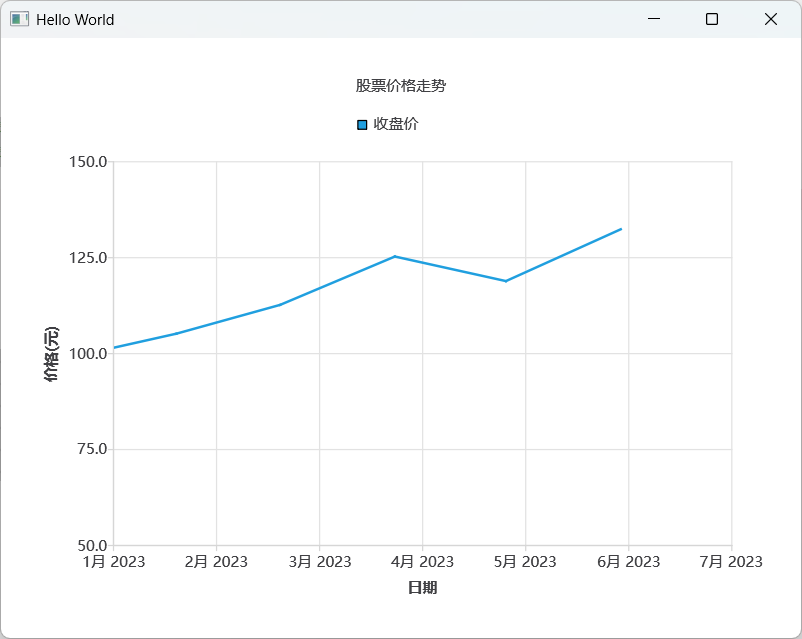The height and width of the screenshot is (639, 802).
Task: Click the 125.0 y-axis label
Action: coord(88,258)
